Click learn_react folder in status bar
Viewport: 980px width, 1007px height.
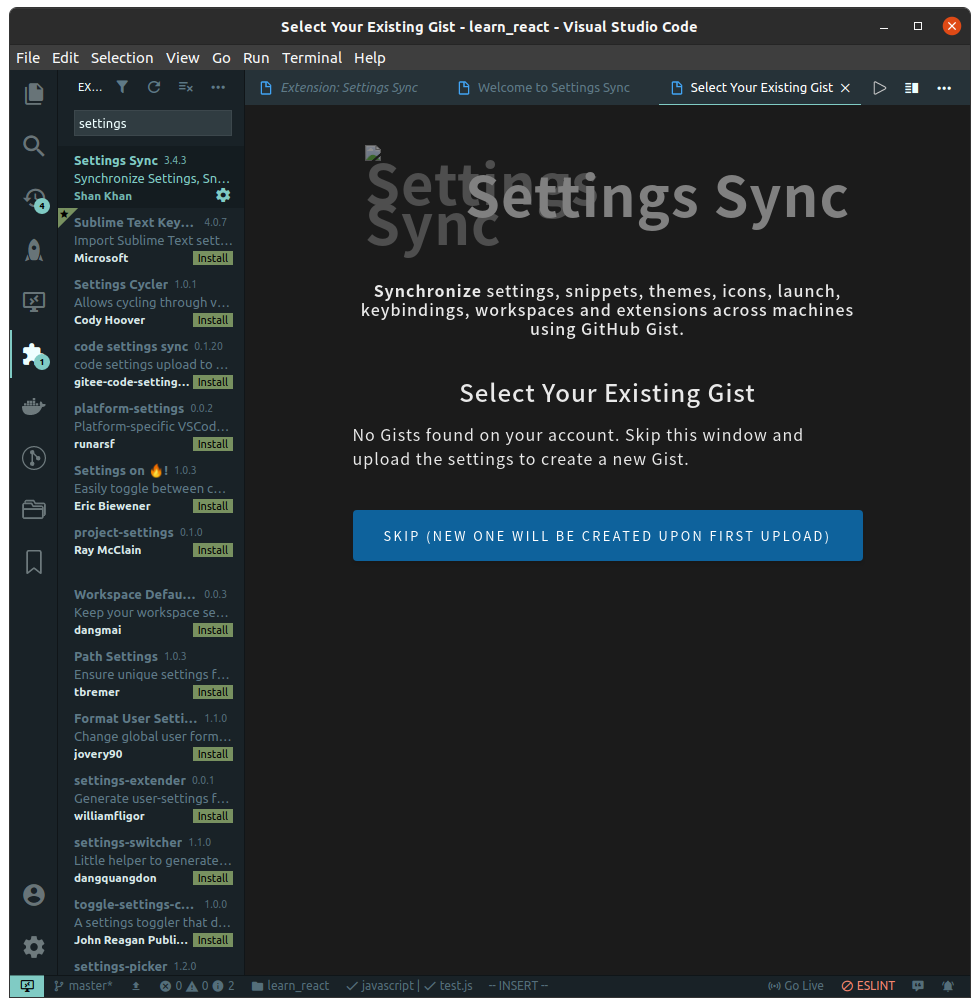(290, 986)
